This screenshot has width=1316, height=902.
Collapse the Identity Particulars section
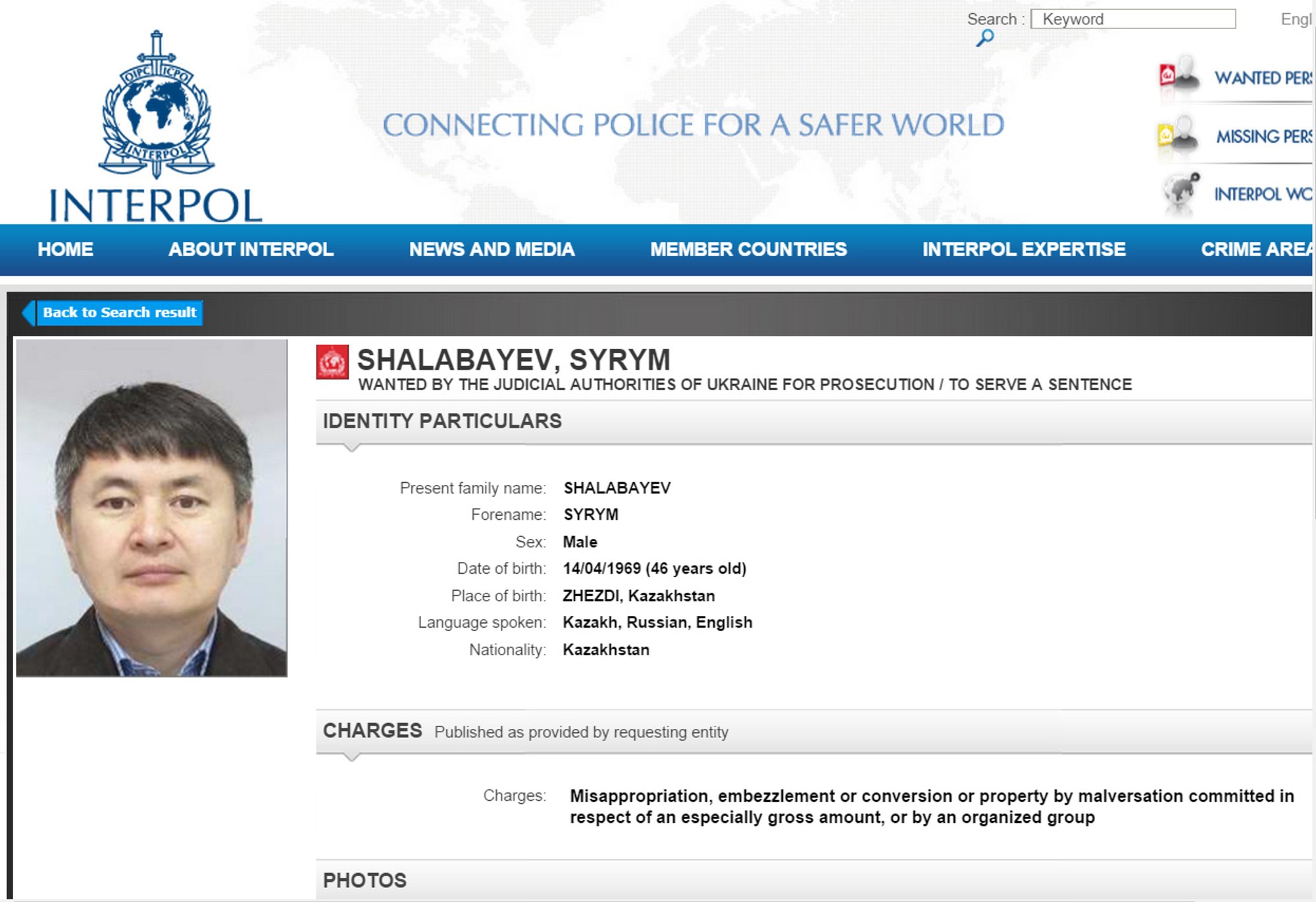pos(442,421)
